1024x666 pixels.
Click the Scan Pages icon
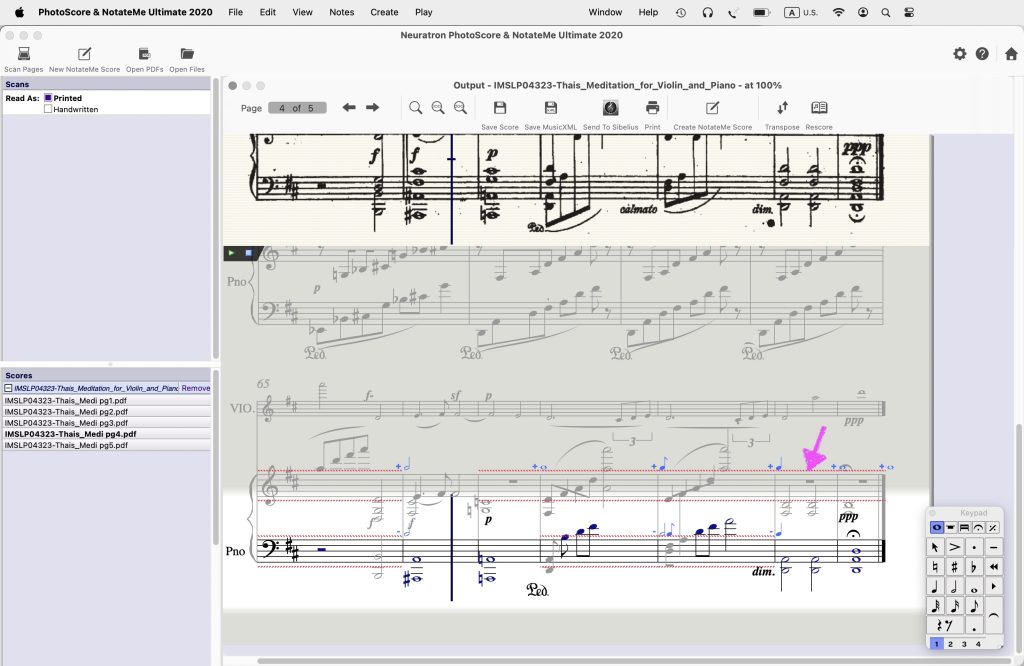23,54
